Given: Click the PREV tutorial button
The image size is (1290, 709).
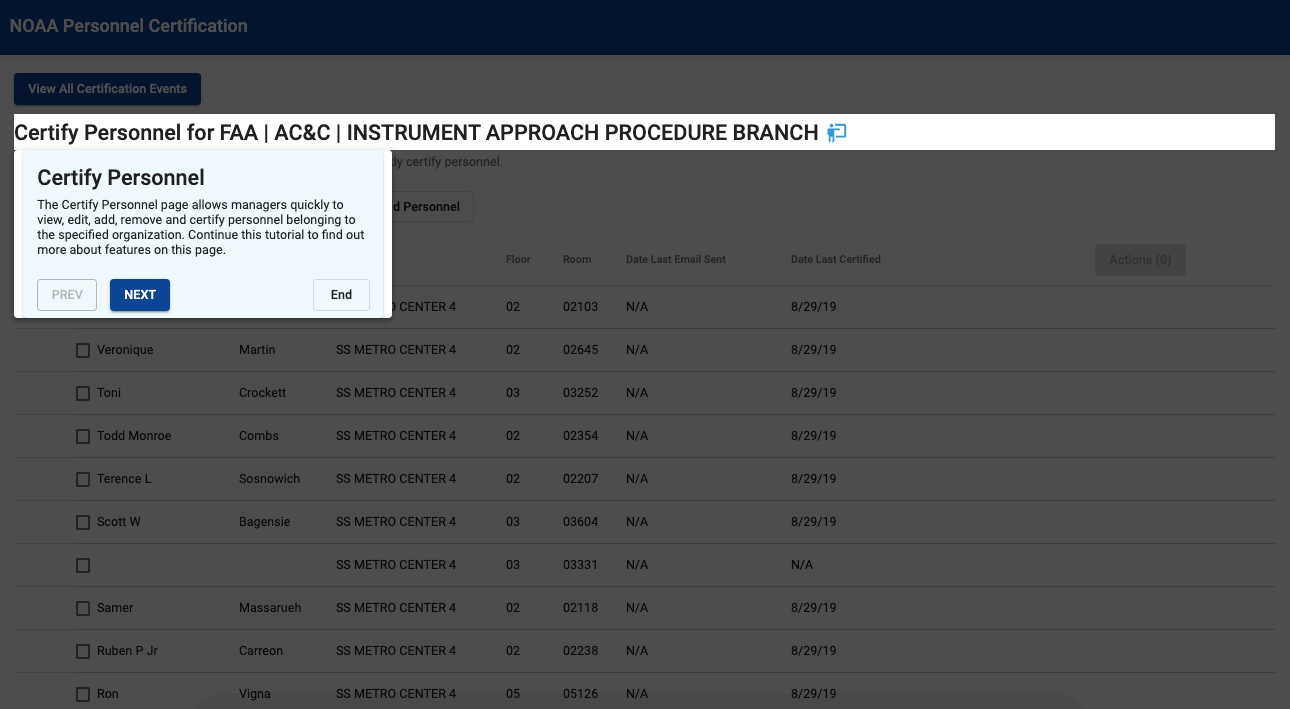Looking at the screenshot, I should [x=67, y=295].
